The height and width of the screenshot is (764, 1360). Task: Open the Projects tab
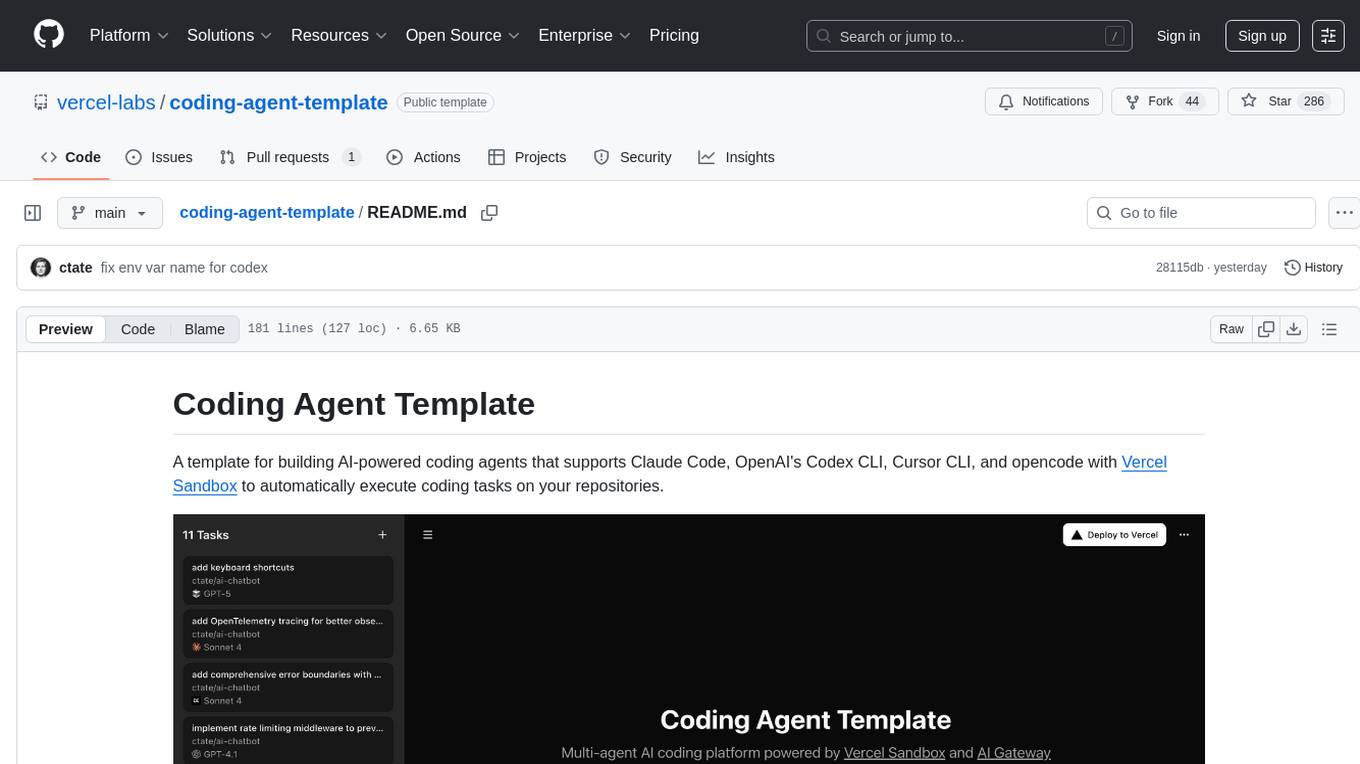coord(527,157)
